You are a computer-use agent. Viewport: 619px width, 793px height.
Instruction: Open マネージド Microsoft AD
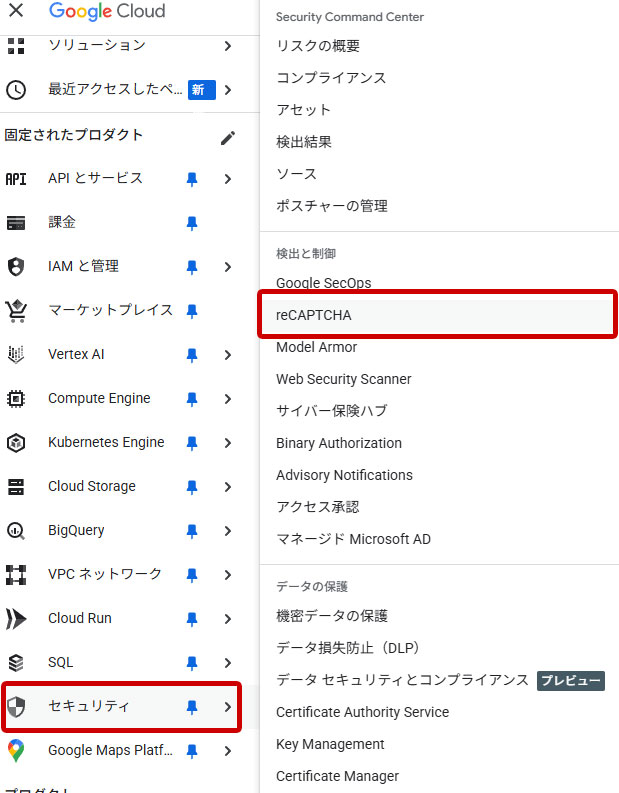(x=353, y=539)
